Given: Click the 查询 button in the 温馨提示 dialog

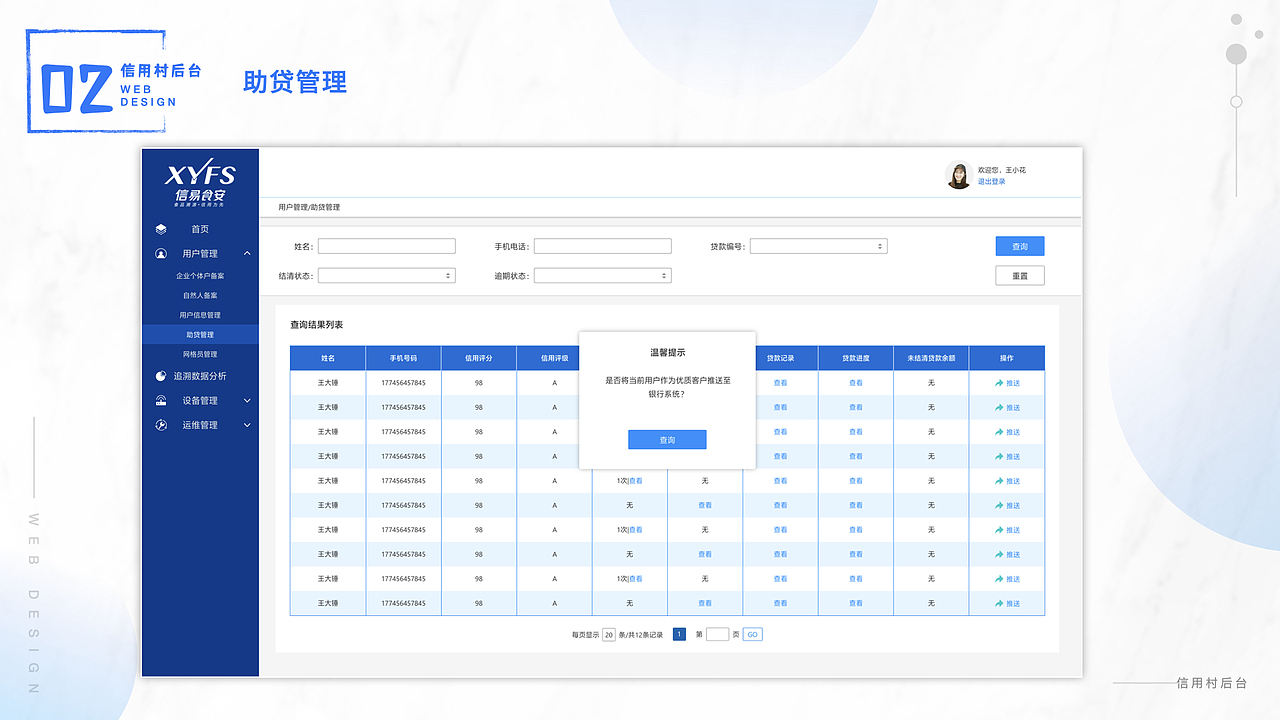Looking at the screenshot, I should (x=667, y=440).
